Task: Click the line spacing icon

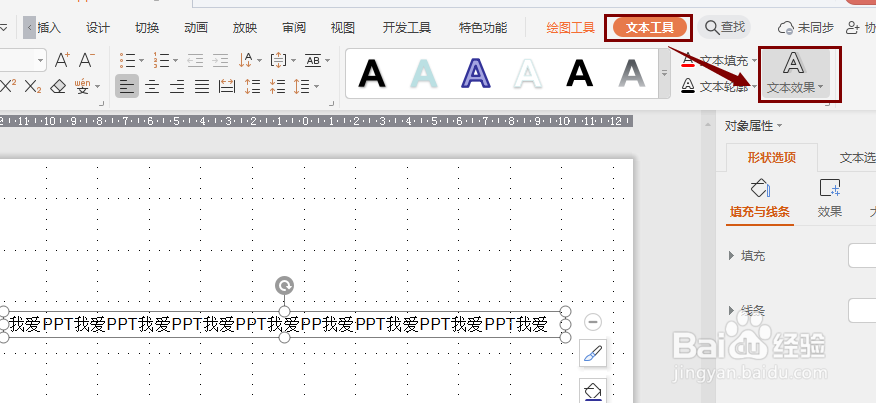Action: (302, 87)
